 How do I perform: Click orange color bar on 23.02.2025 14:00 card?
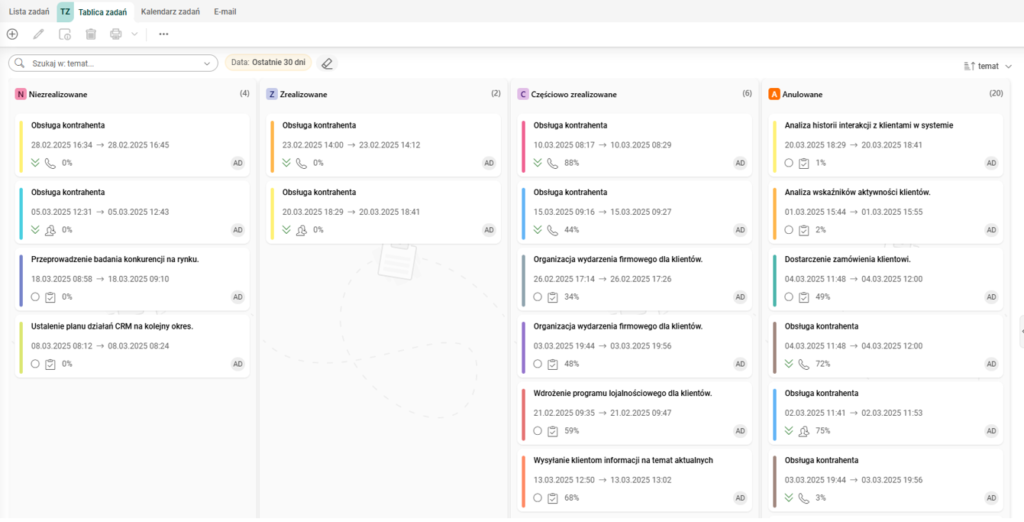(x=272, y=146)
